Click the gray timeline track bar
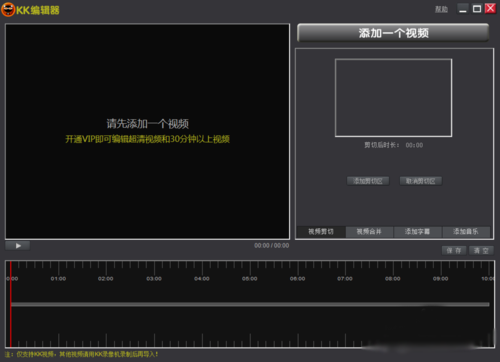 pyautogui.click(x=250, y=304)
